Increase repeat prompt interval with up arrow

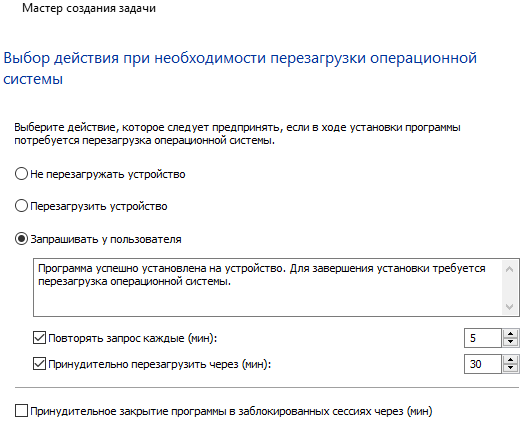tap(510, 333)
